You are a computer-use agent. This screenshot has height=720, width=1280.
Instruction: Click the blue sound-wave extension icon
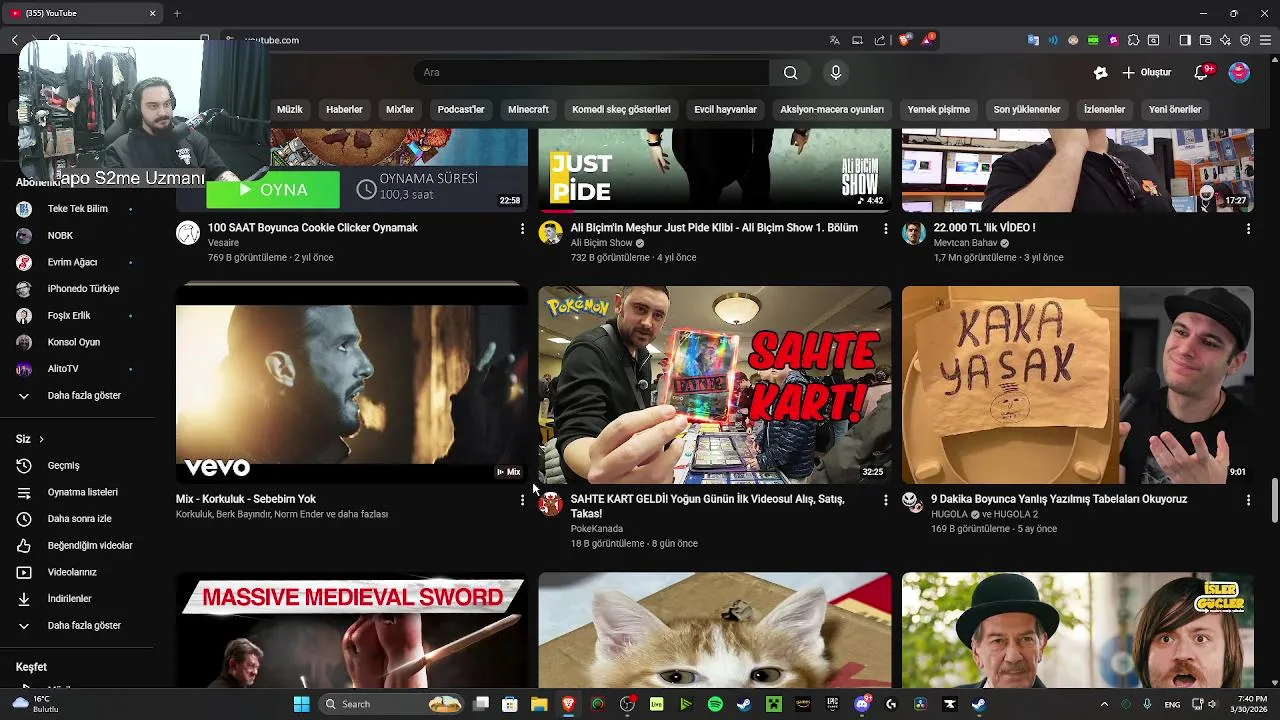(x=1053, y=40)
